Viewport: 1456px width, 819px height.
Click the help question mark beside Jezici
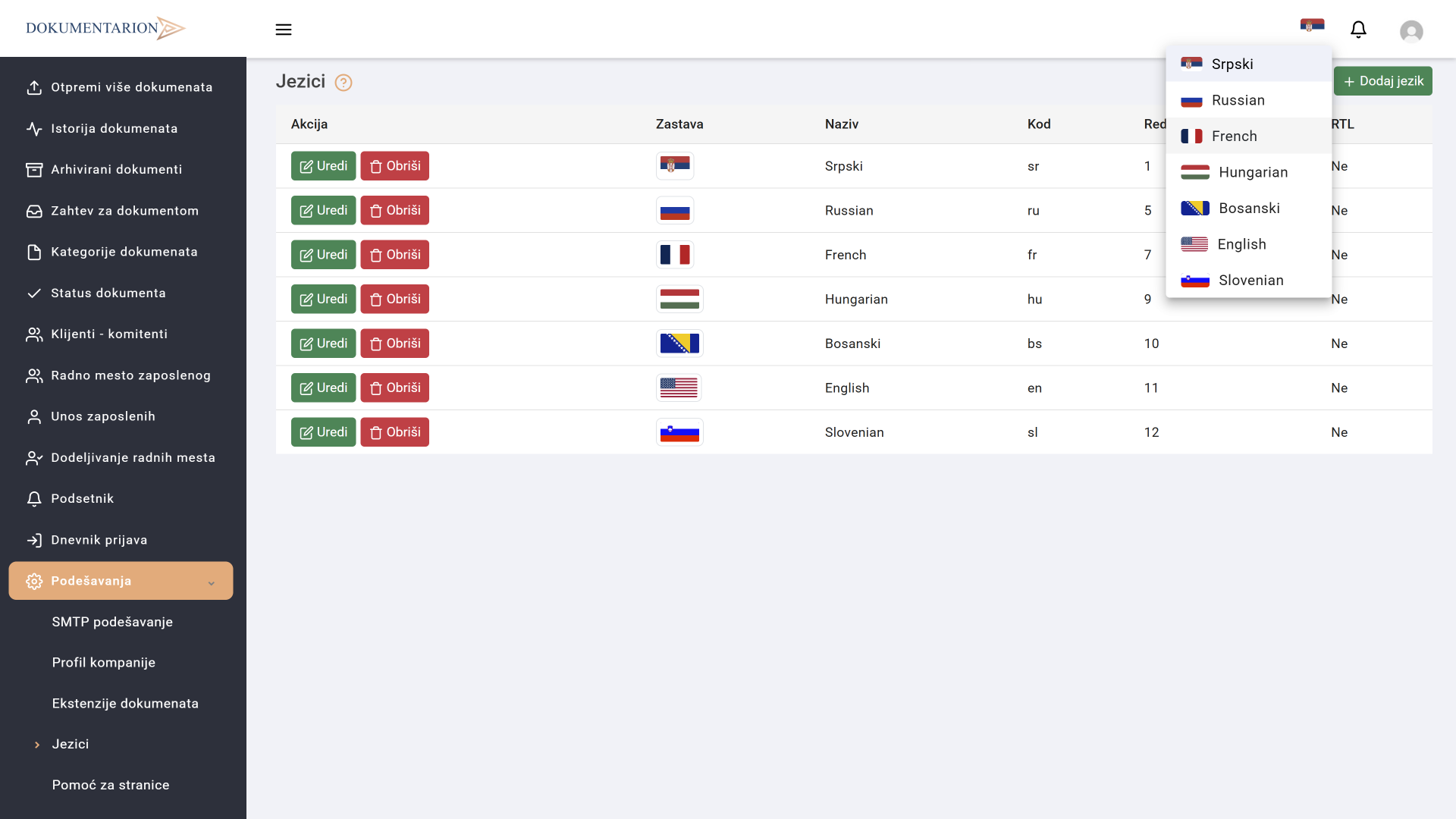tap(344, 83)
